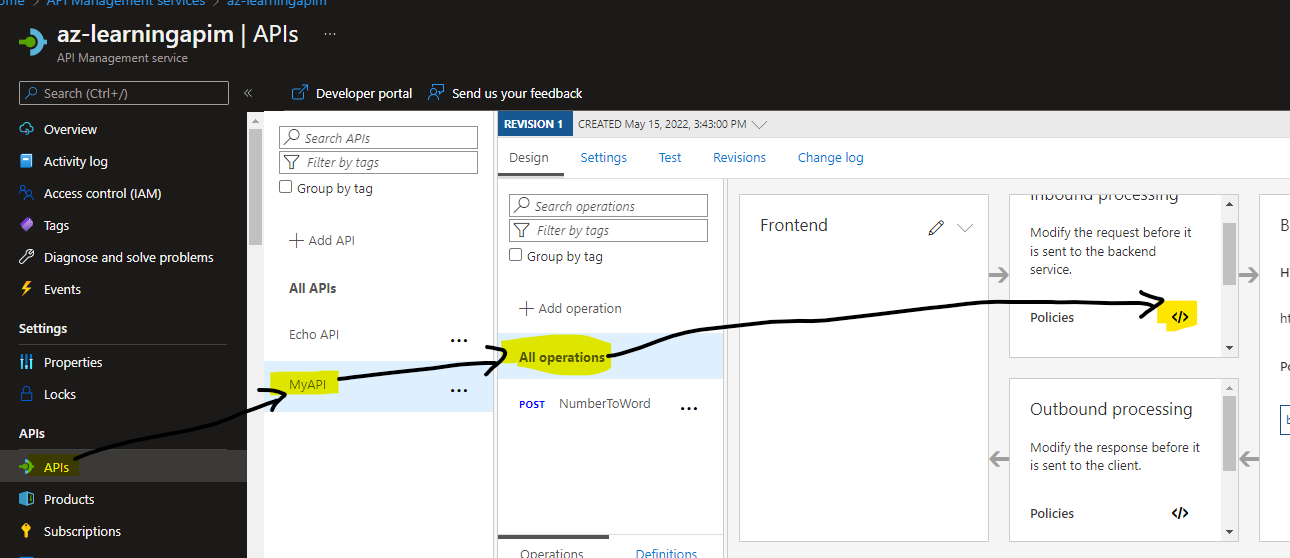Switch to the Change log tab
The height and width of the screenshot is (558, 1290).
[830, 157]
